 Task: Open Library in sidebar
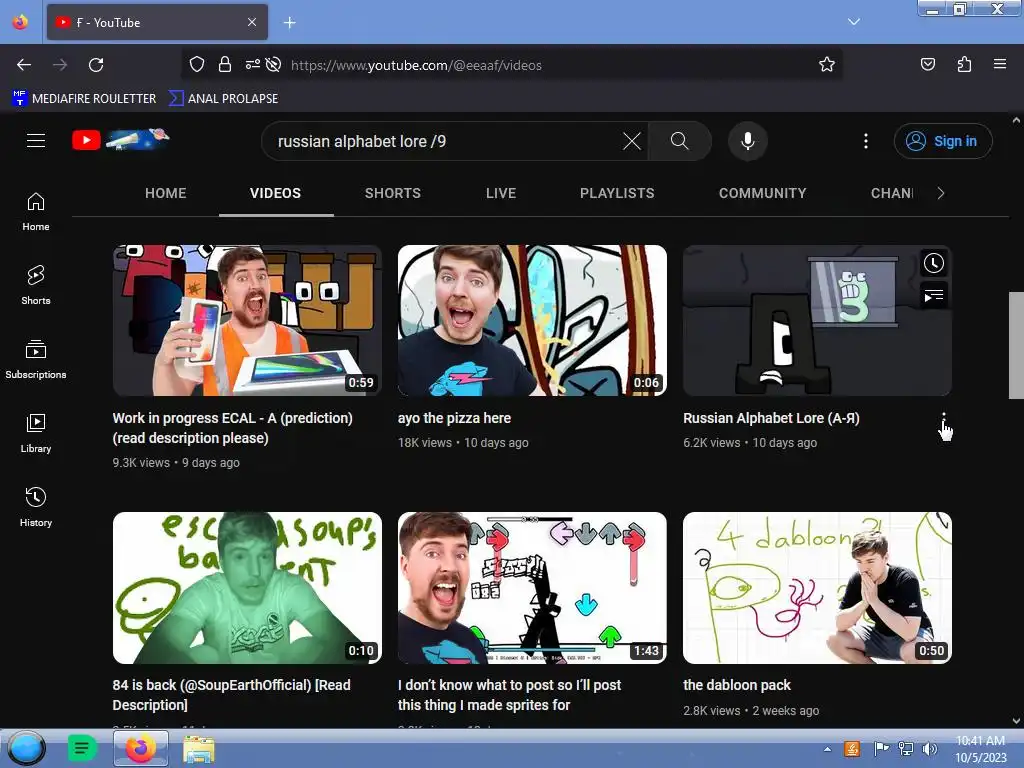click(x=36, y=433)
